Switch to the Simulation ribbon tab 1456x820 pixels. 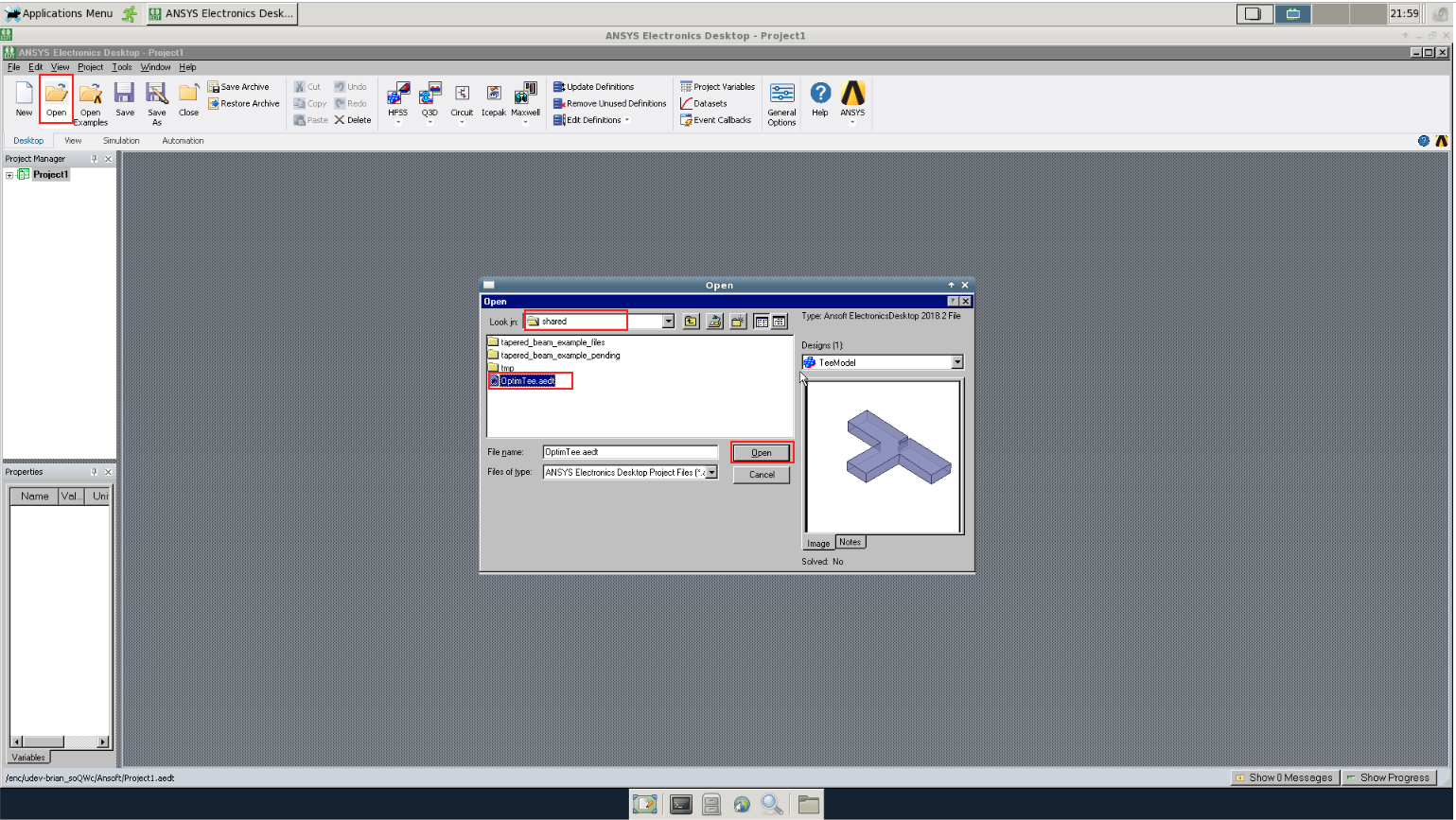[x=121, y=141]
